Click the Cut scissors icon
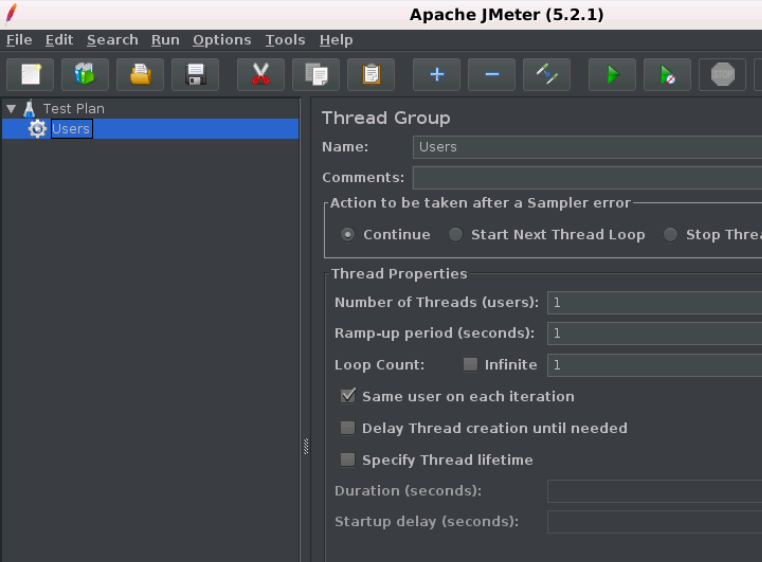The height and width of the screenshot is (562, 762). coord(260,74)
